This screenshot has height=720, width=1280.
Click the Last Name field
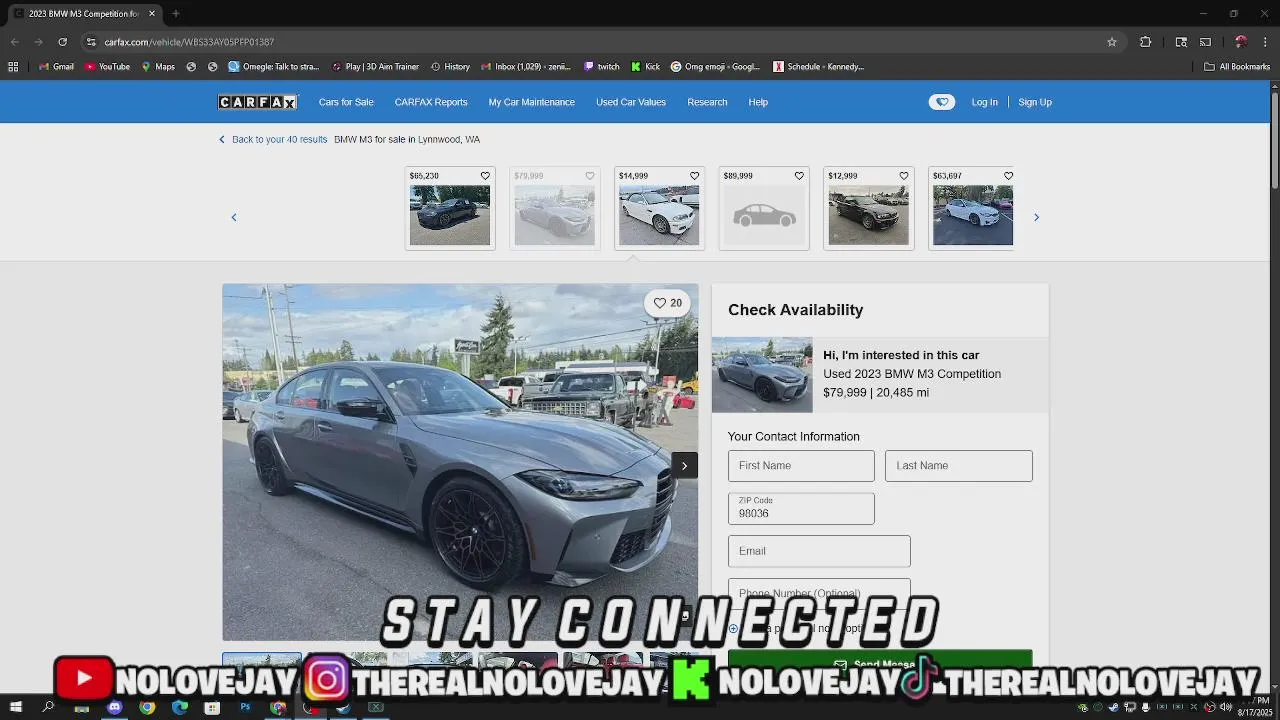[x=959, y=466]
